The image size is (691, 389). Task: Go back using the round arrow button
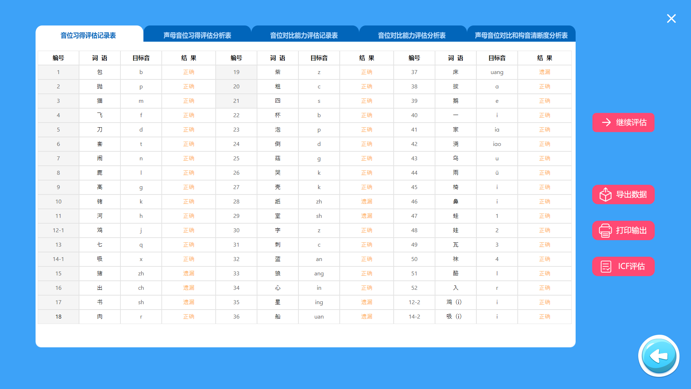coord(658,356)
